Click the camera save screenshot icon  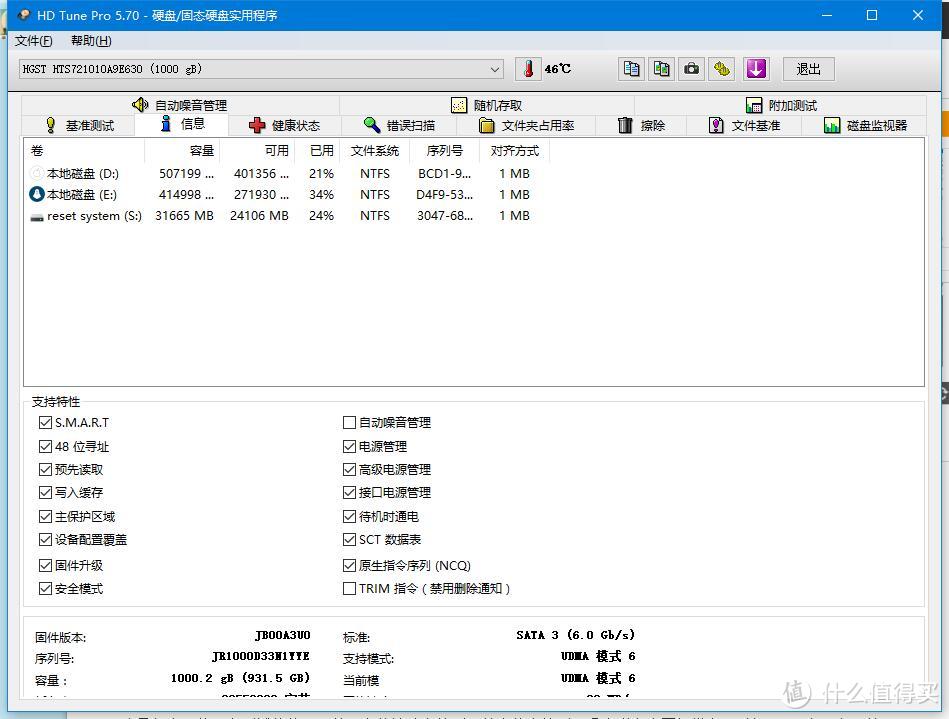(x=691, y=69)
